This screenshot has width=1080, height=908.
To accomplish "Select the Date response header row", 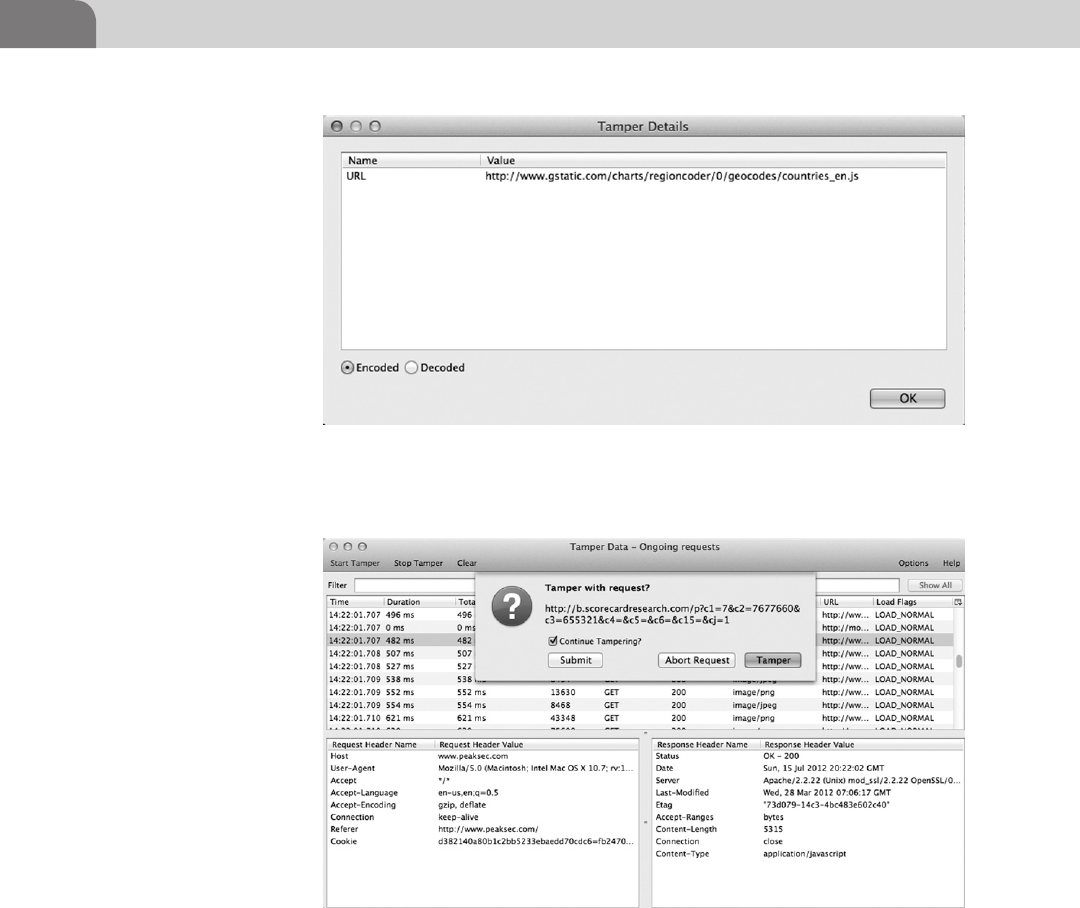I will [807, 768].
